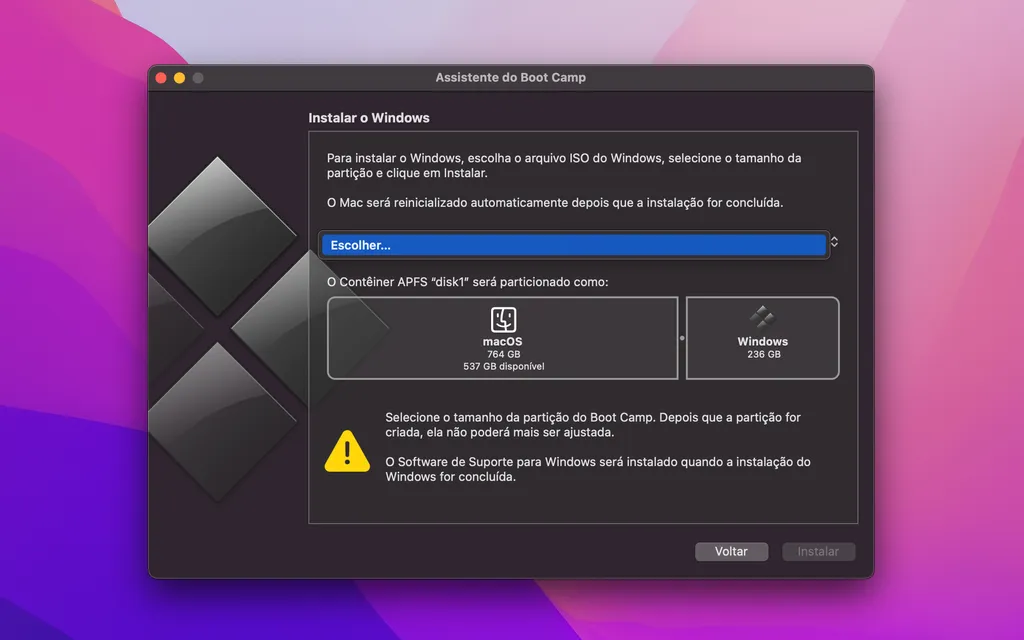
Task: Click the "O Mac será reinicializado" line
Action: (x=555, y=203)
